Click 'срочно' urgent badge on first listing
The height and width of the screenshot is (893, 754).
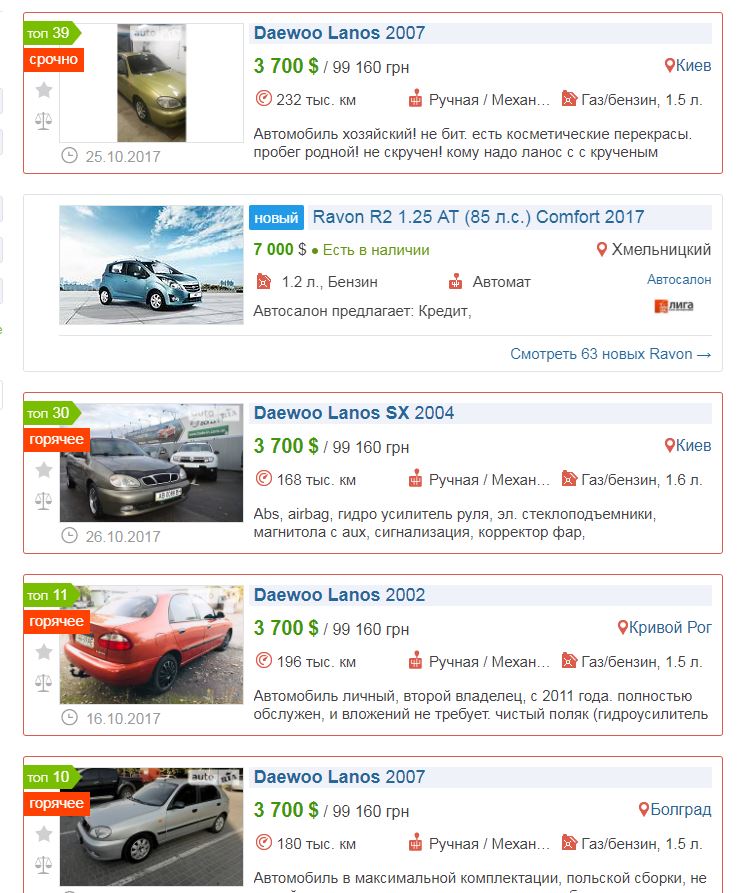pos(54,60)
